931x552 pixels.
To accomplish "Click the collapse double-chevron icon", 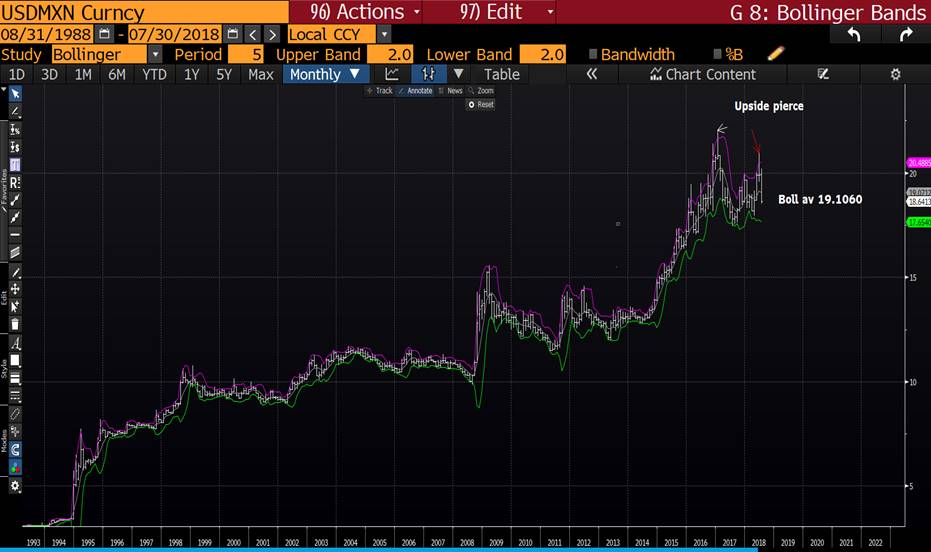I will [x=592, y=74].
